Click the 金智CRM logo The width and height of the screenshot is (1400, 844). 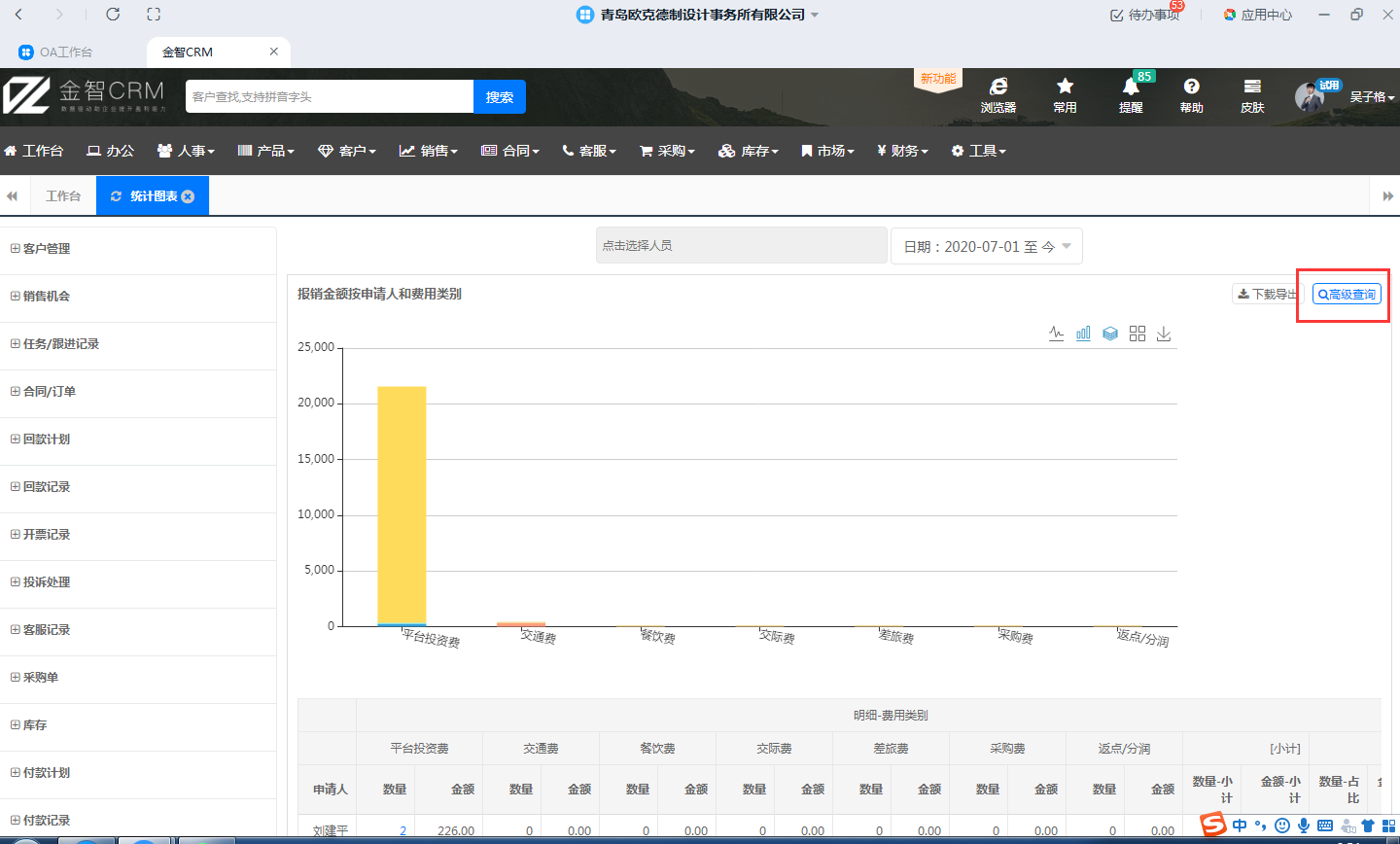(x=84, y=96)
